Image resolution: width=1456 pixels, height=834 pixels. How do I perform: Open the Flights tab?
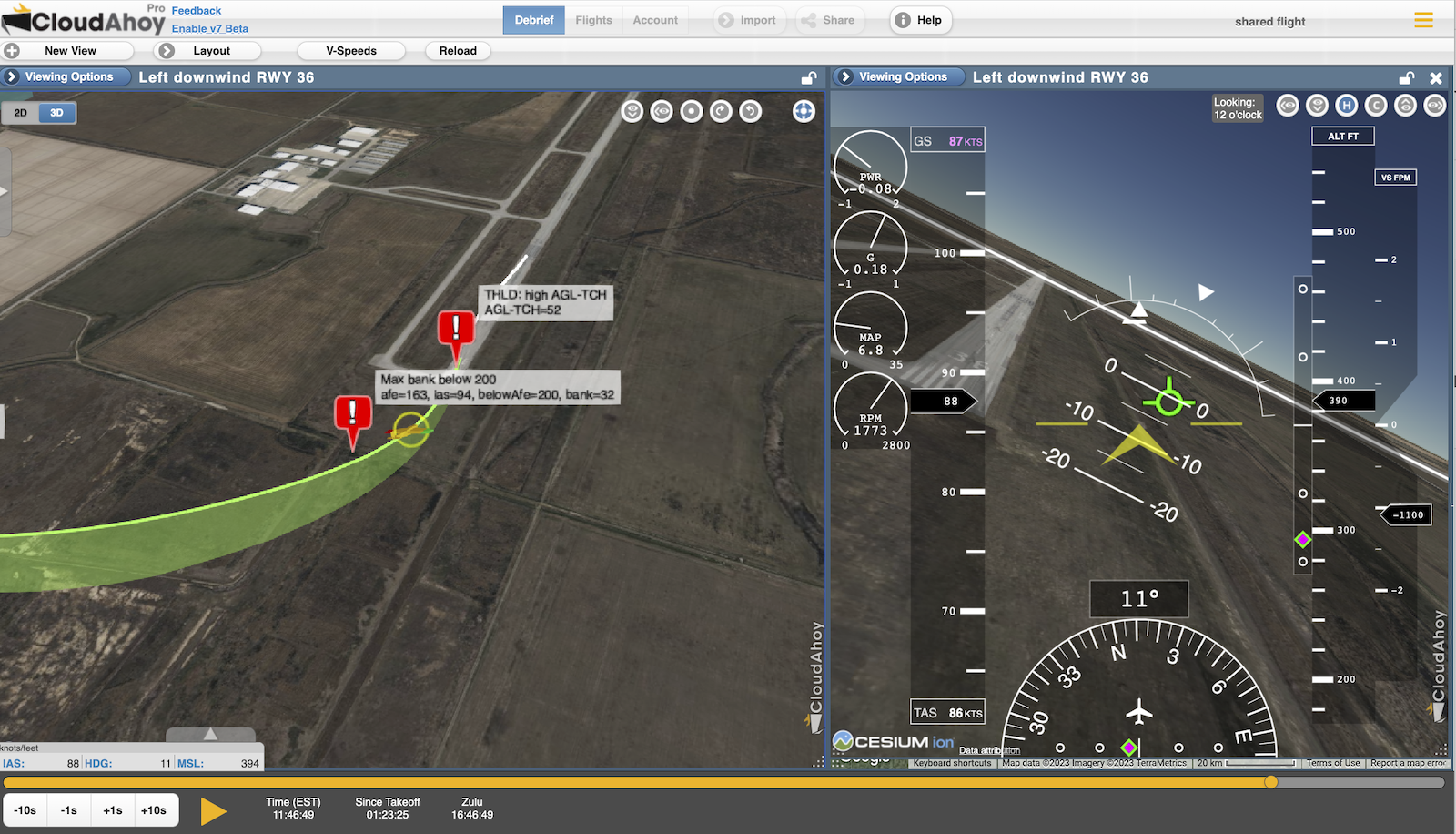point(593,20)
